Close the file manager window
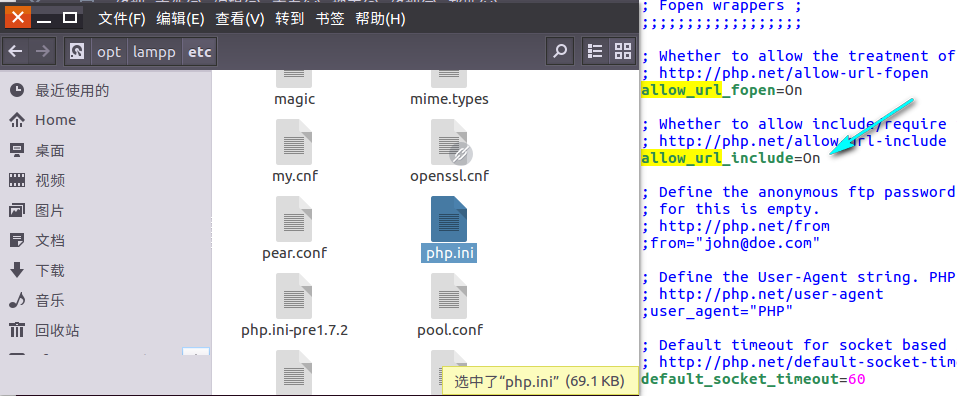This screenshot has height=396, width=957. coord(18,18)
